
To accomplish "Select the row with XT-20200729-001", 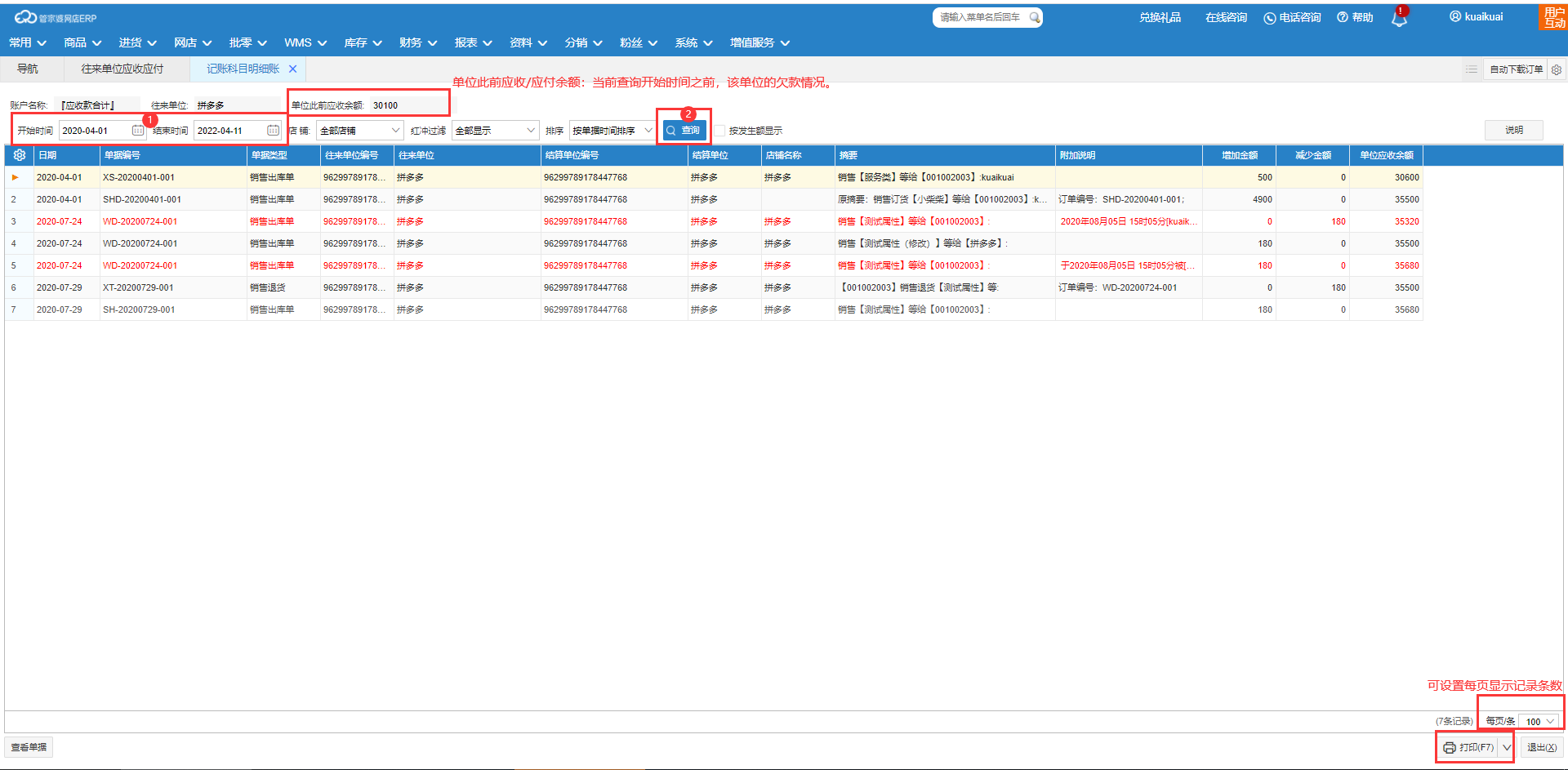I will [138, 287].
